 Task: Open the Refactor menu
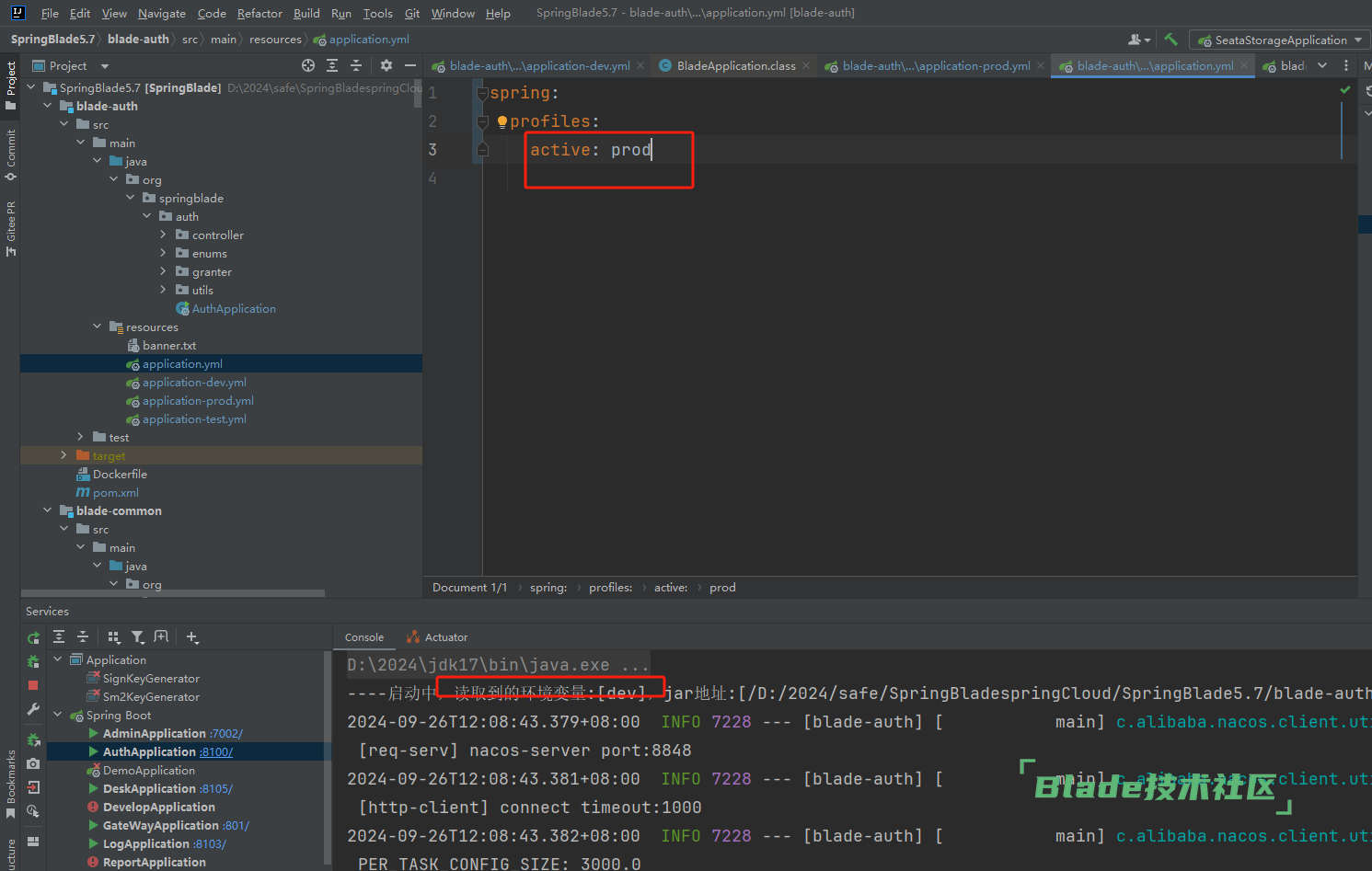click(x=259, y=13)
